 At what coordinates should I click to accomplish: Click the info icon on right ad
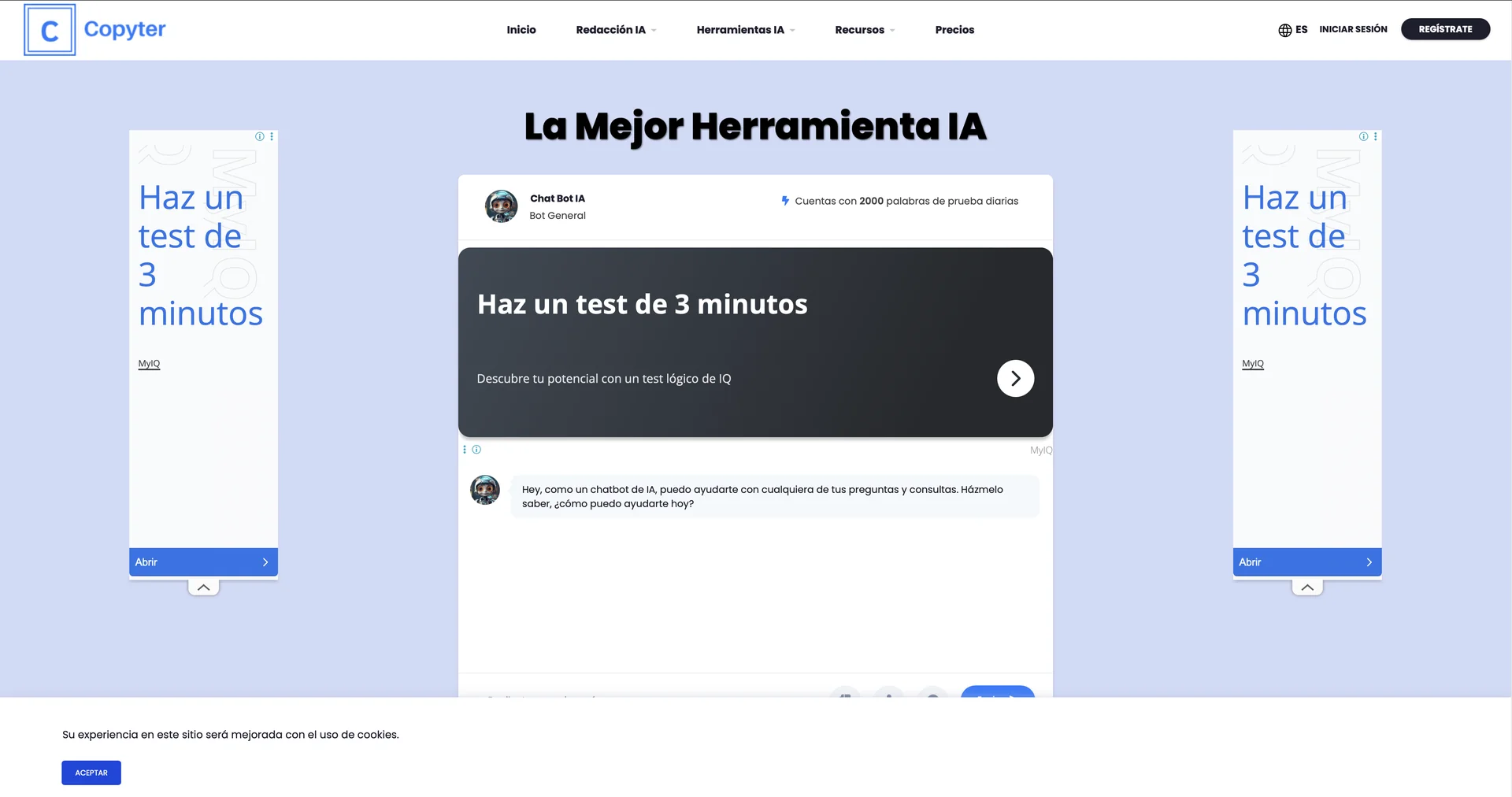point(1363,137)
